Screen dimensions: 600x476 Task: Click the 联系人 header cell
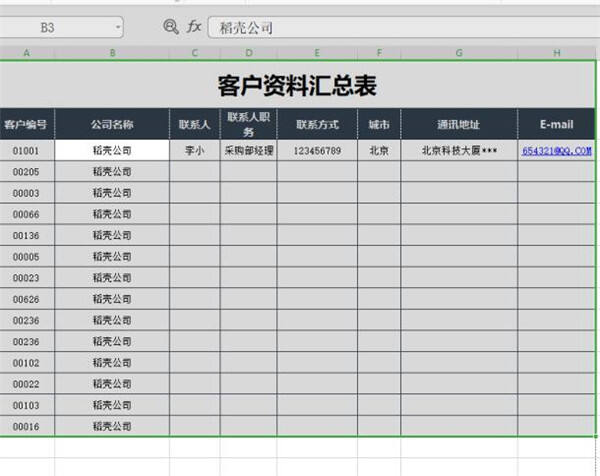point(195,124)
